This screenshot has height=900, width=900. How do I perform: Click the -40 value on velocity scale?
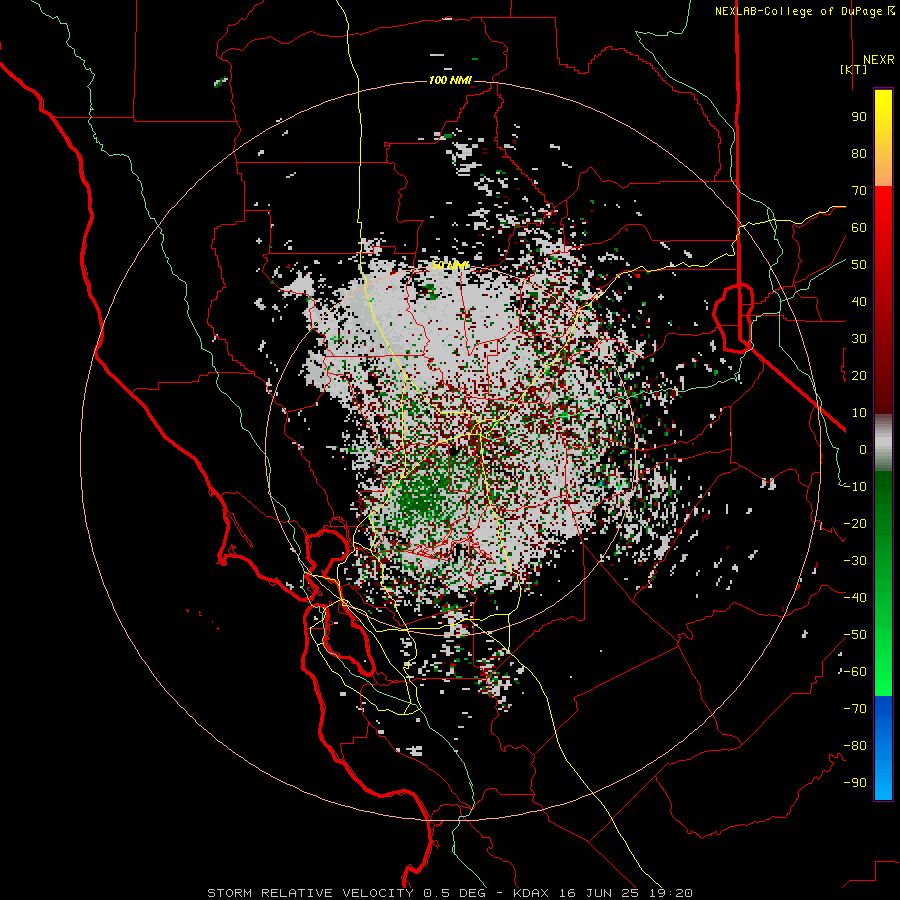(855, 598)
